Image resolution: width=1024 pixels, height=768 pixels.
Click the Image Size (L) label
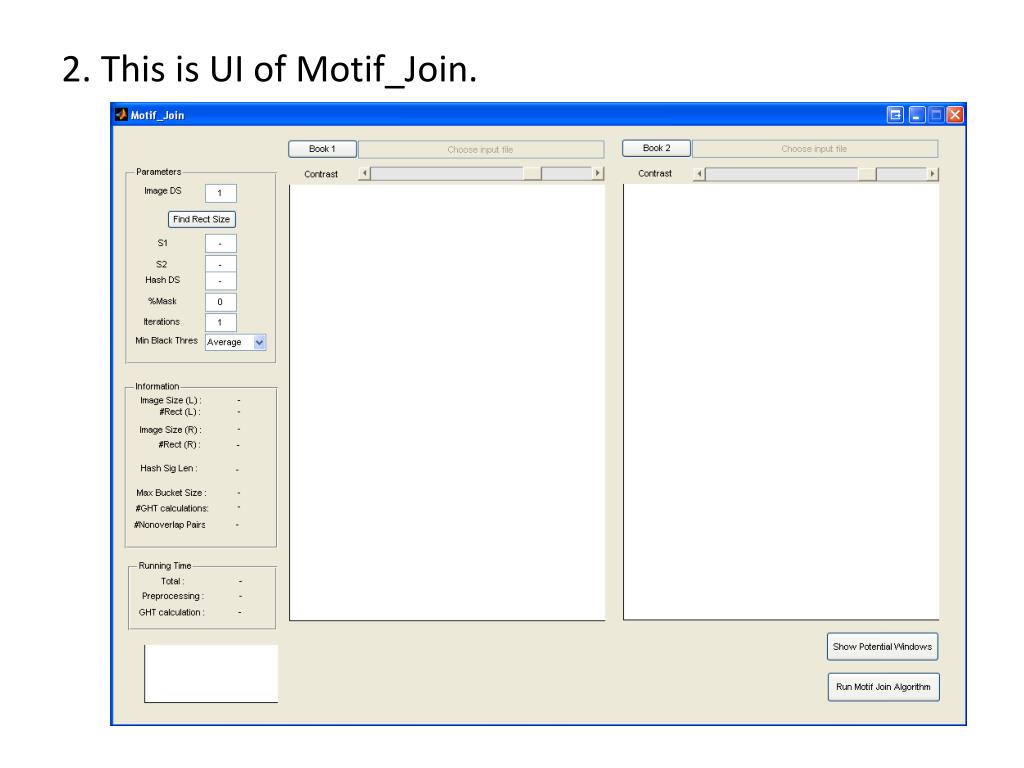[170, 400]
